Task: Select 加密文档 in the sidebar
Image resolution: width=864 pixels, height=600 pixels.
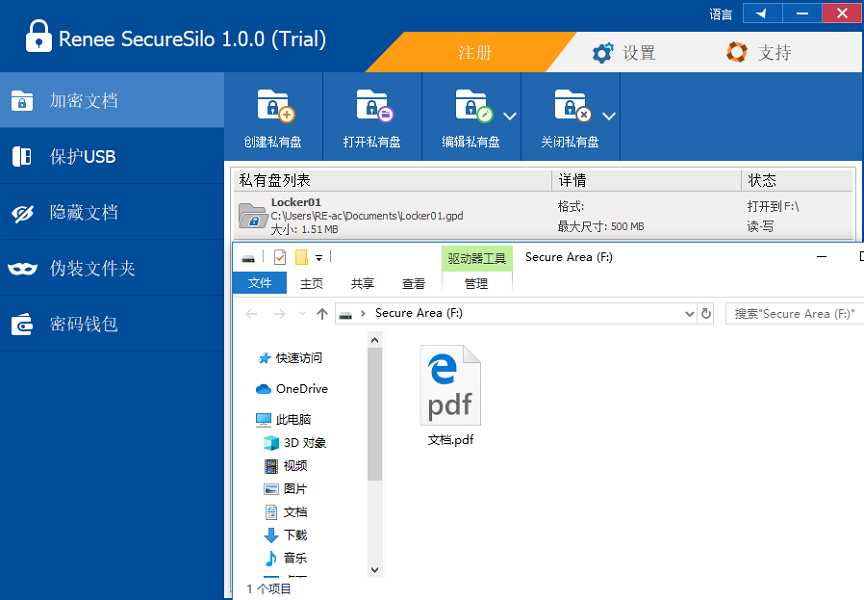Action: [112, 100]
